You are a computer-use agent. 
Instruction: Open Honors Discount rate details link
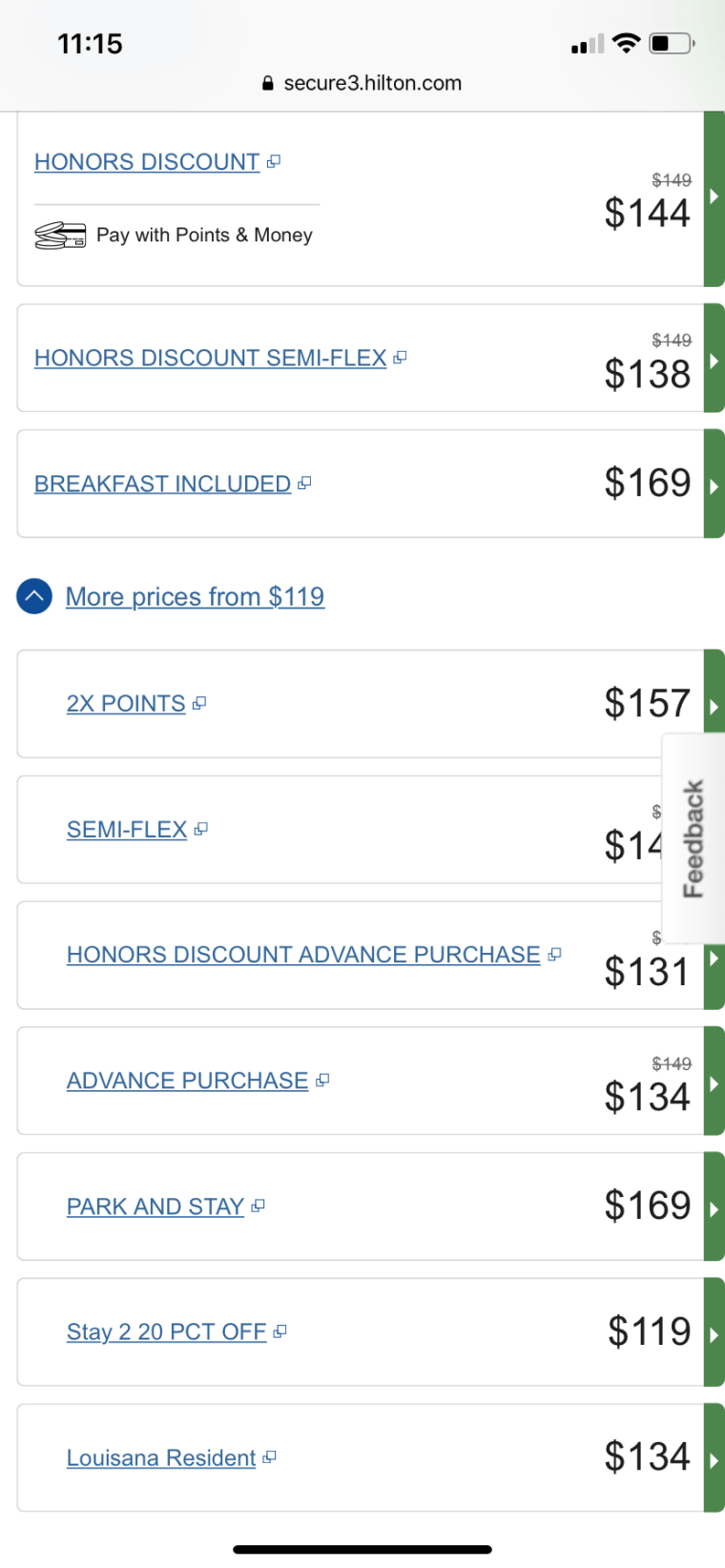pos(147,162)
